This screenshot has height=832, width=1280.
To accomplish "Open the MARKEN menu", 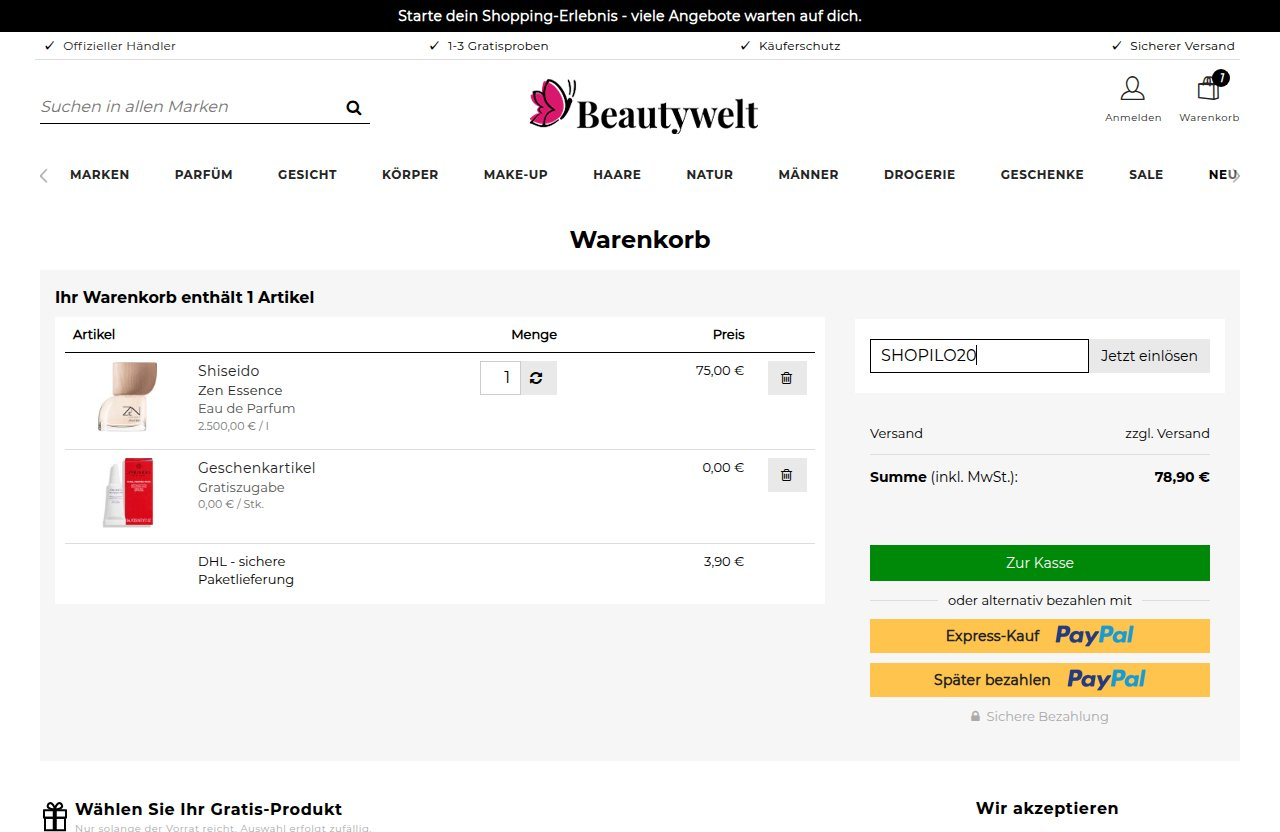I will click(100, 175).
